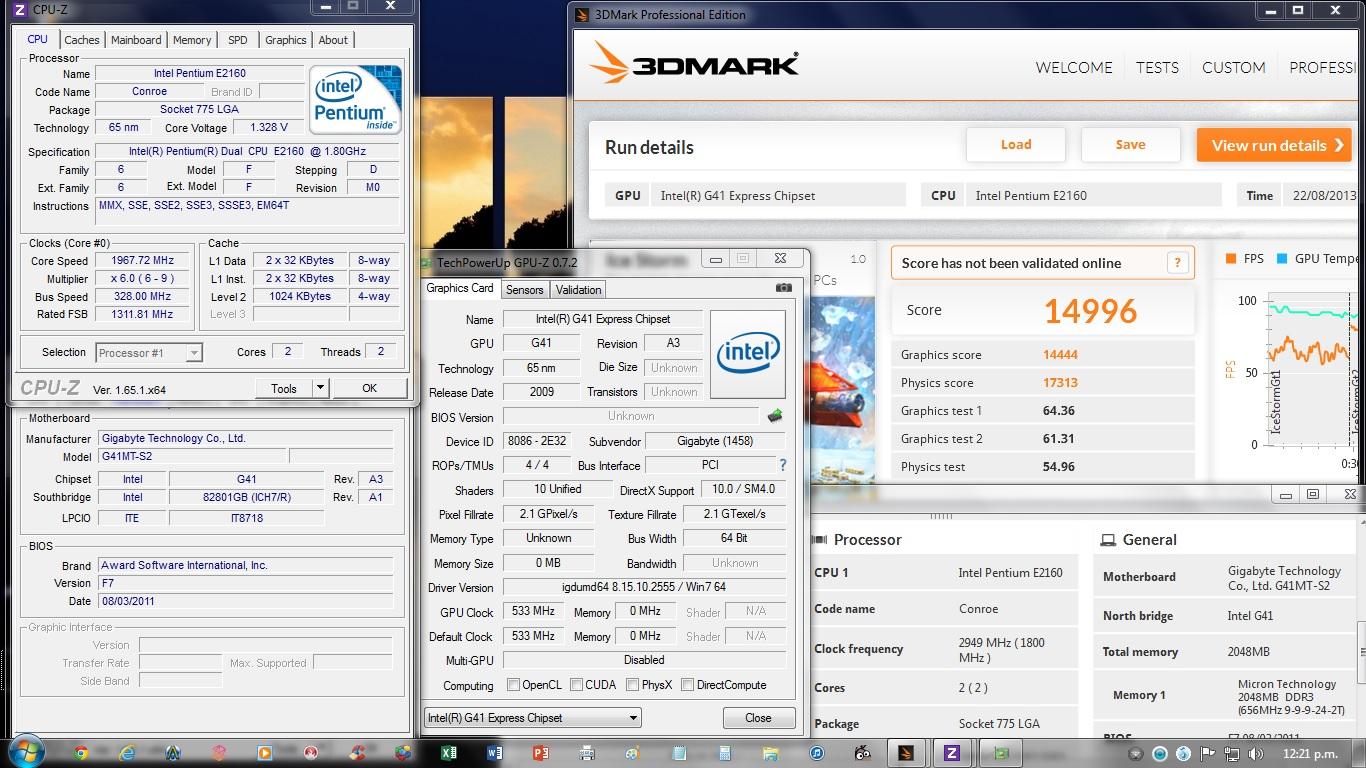The width and height of the screenshot is (1366, 768).
Task: Click the Tools button in CPU-Z
Action: pos(284,388)
